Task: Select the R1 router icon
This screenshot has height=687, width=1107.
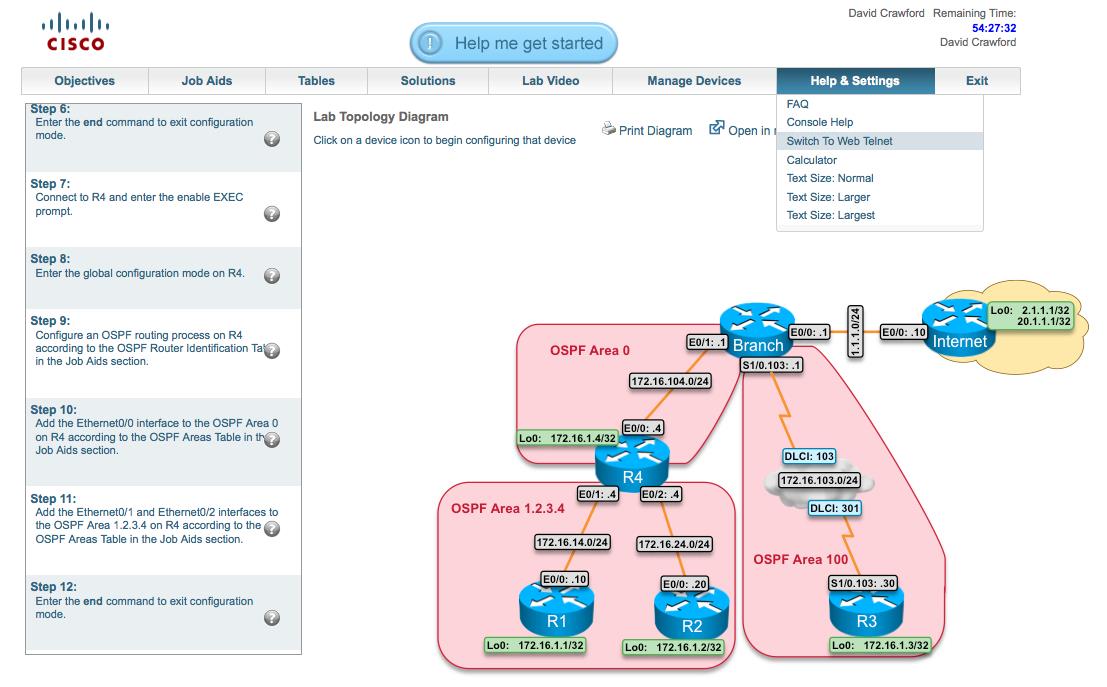Action: pyautogui.click(x=556, y=609)
